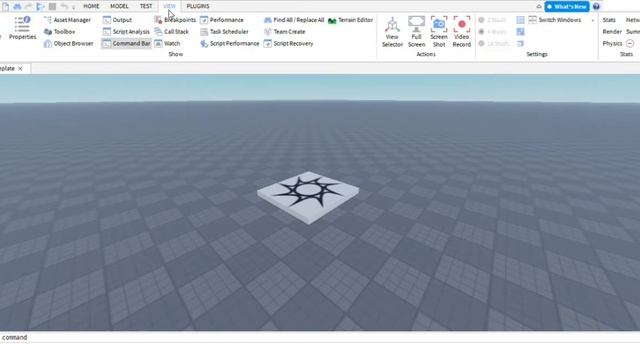Switch to the HOME tab
The image size is (640, 360).
(91, 6)
